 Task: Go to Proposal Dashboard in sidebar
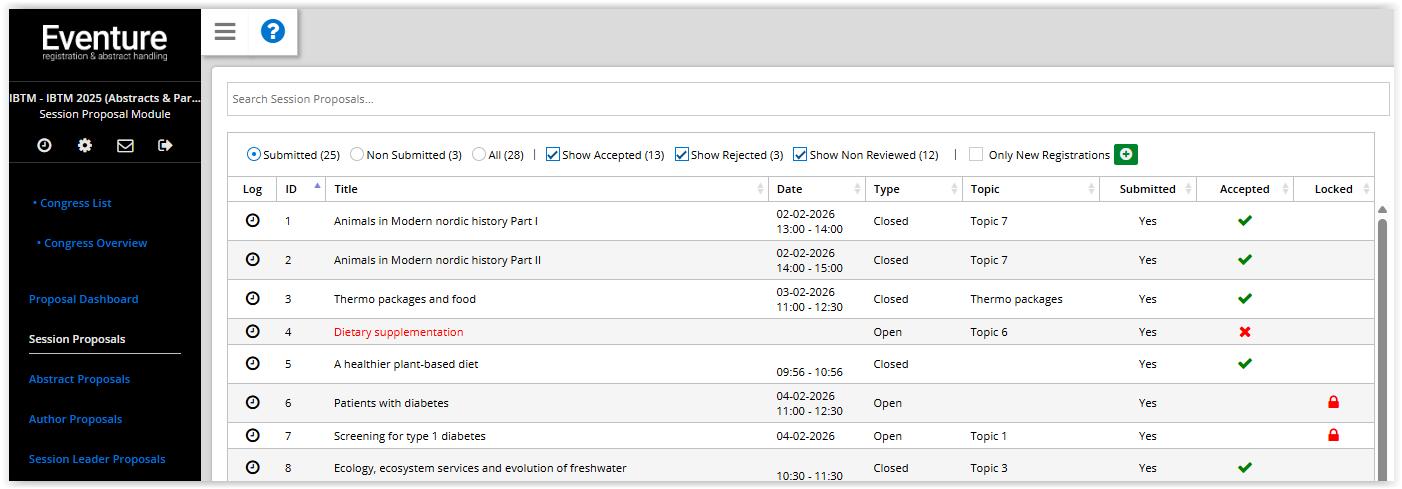coord(83,299)
